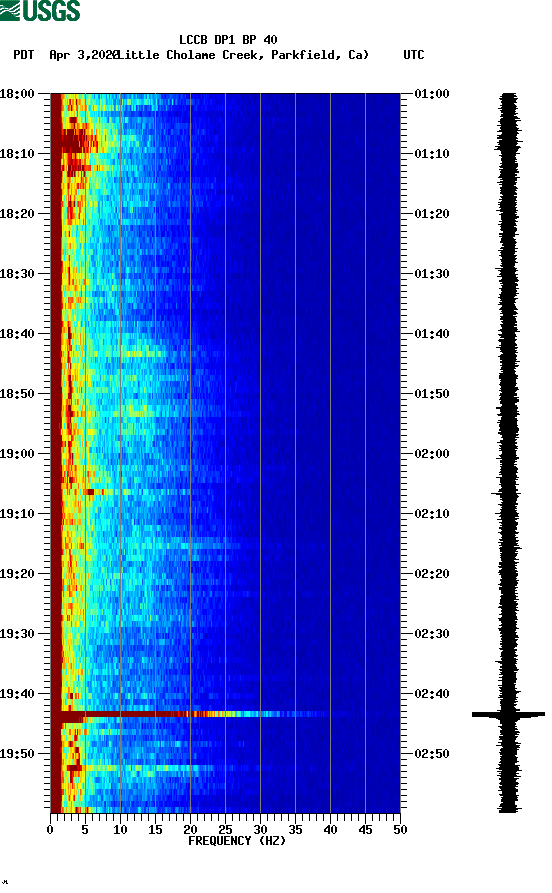The width and height of the screenshot is (552, 893).
Task: Click the 02:20 UTC time label
Action: [432, 574]
